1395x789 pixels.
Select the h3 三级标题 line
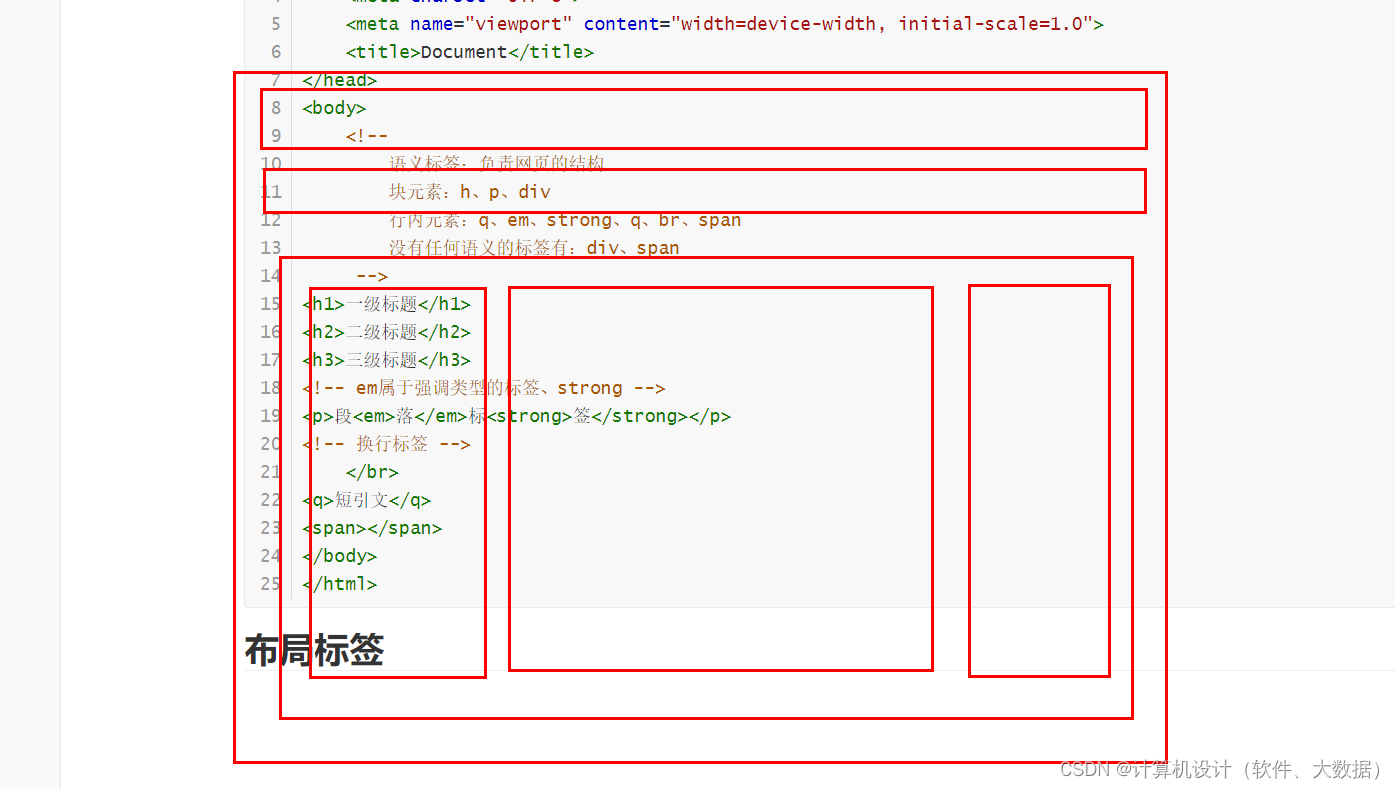(x=386, y=360)
